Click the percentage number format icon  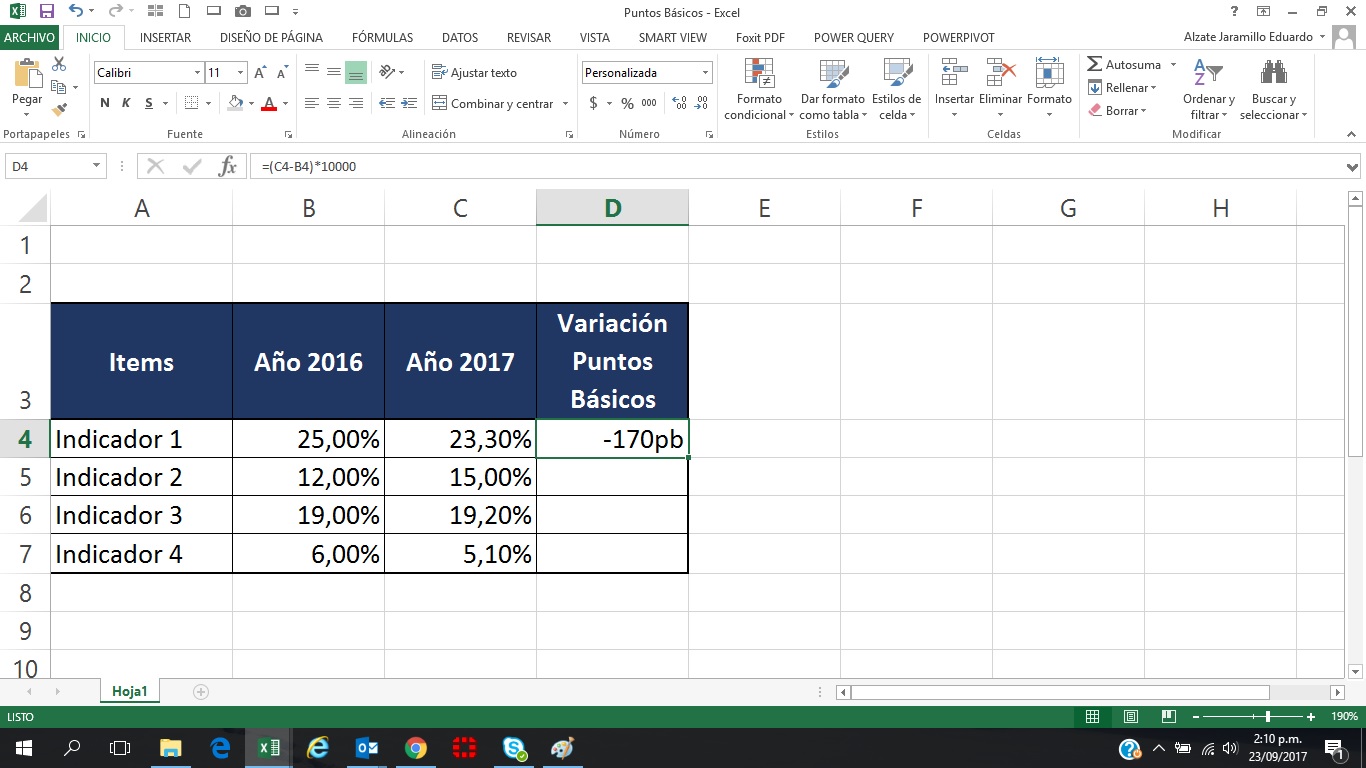click(625, 103)
